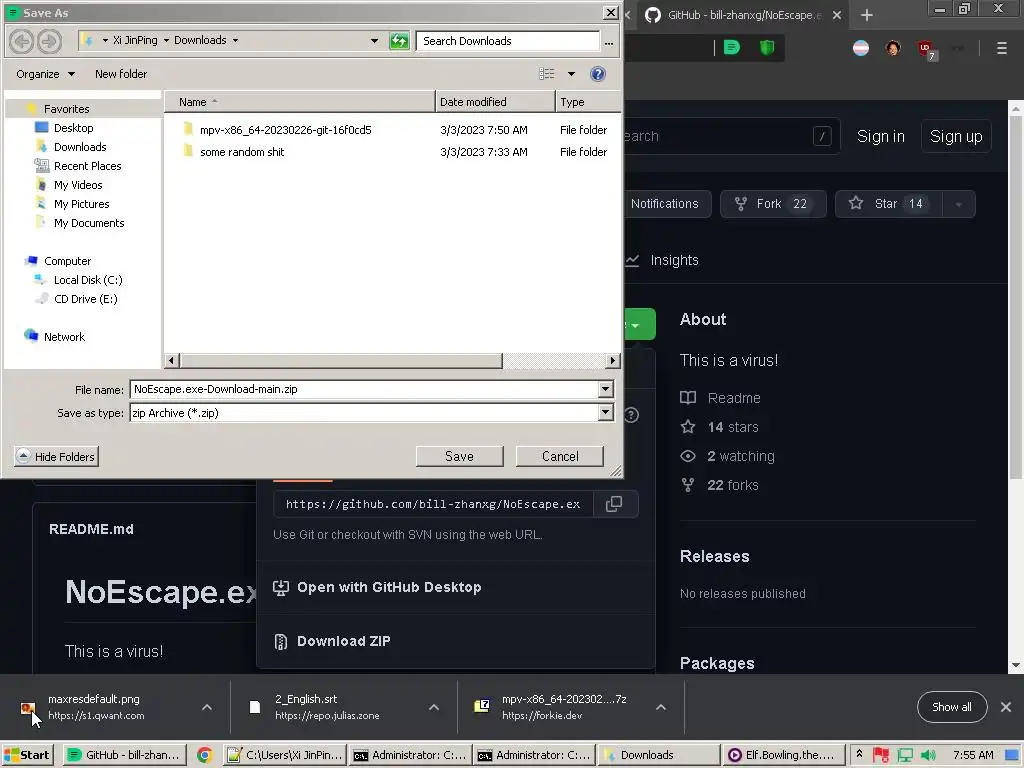
Task: Click the Back arrow in Save As dialog
Action: 22,41
